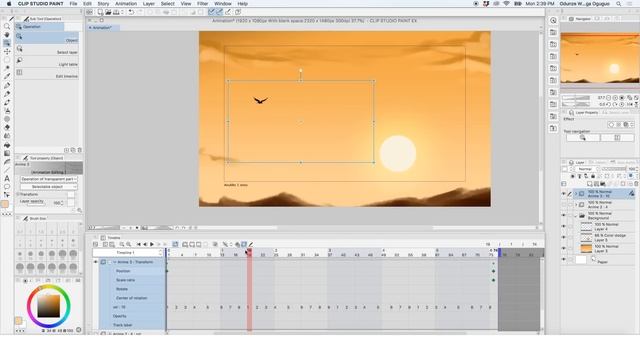Select the Select layer sub tool
Screen dimensions: 640x360
tap(47, 50)
